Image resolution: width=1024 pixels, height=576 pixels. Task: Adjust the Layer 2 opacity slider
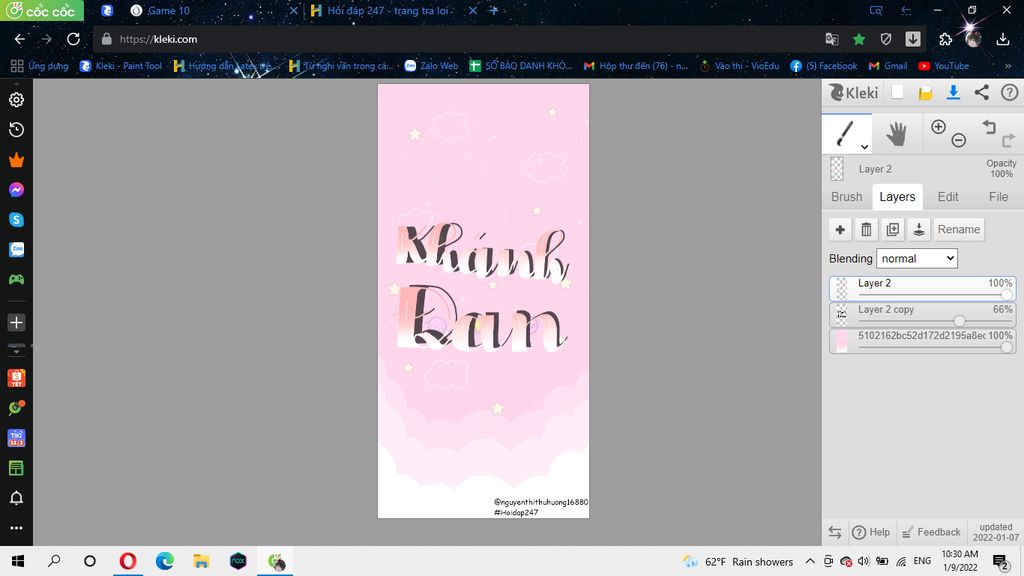[1006, 295]
